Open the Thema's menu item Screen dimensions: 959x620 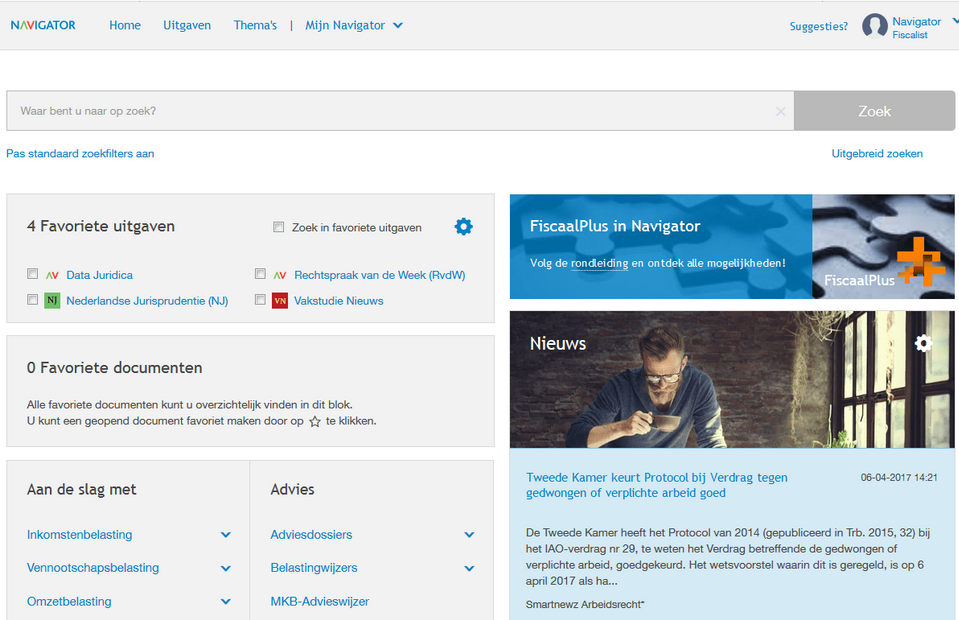pos(255,25)
